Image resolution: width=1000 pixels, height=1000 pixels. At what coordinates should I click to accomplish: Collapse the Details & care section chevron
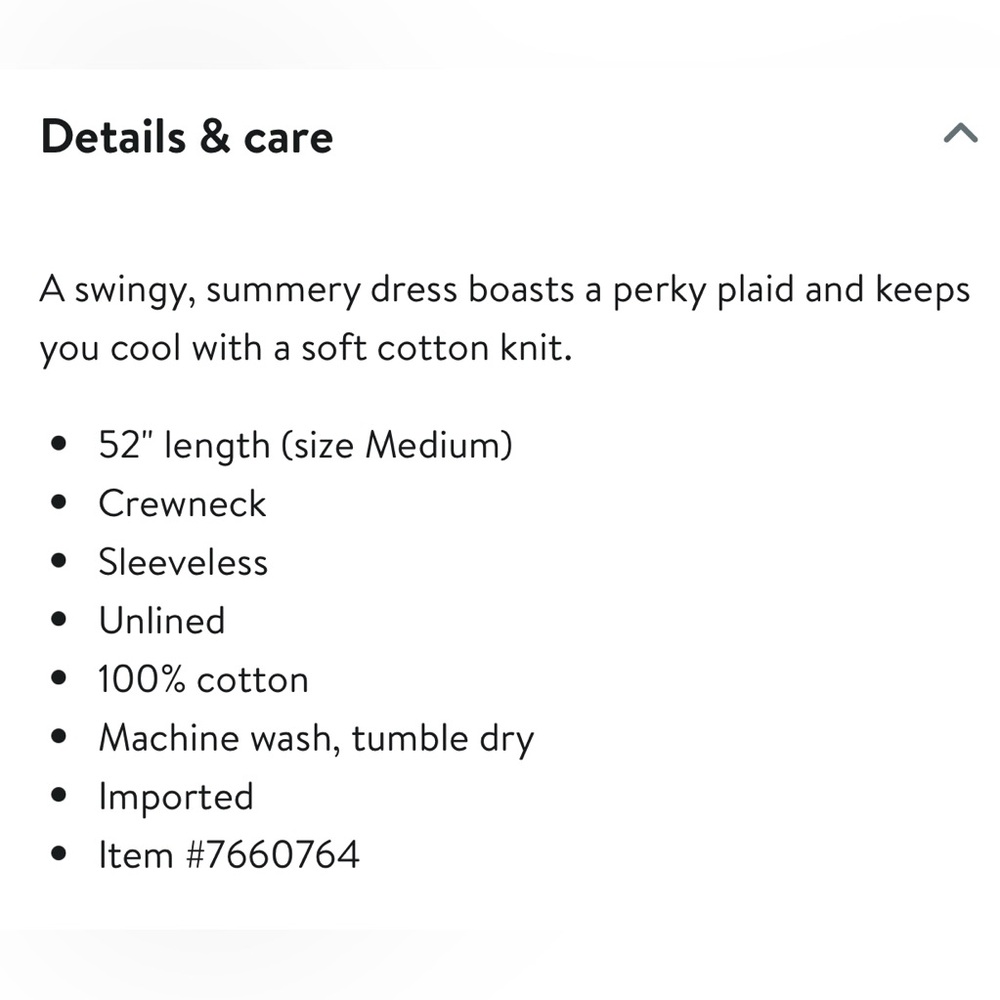click(x=960, y=133)
